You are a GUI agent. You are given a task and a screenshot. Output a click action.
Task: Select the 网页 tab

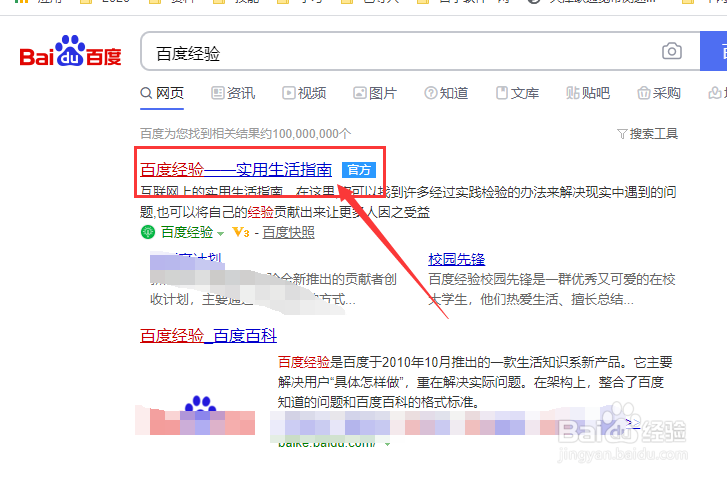click(162, 93)
